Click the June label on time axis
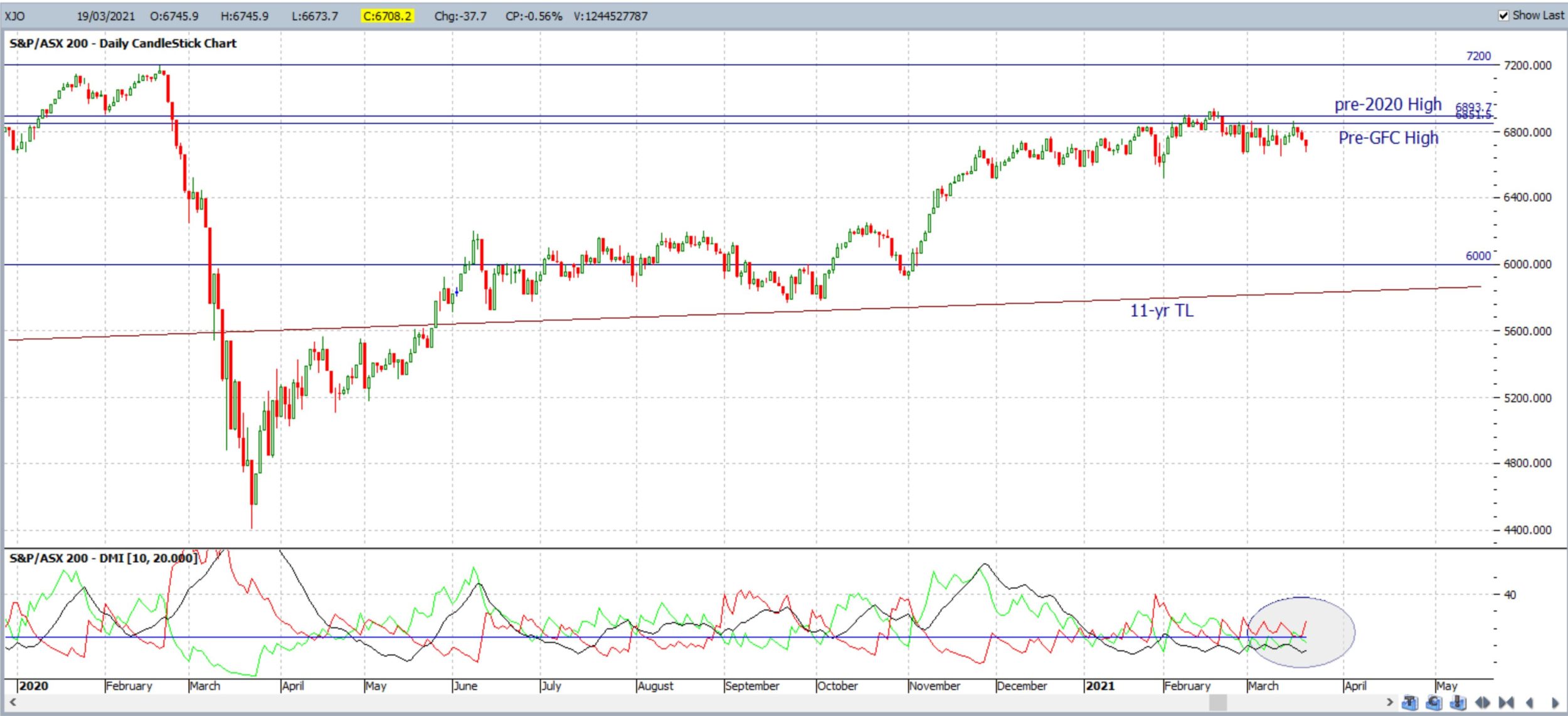 465,686
